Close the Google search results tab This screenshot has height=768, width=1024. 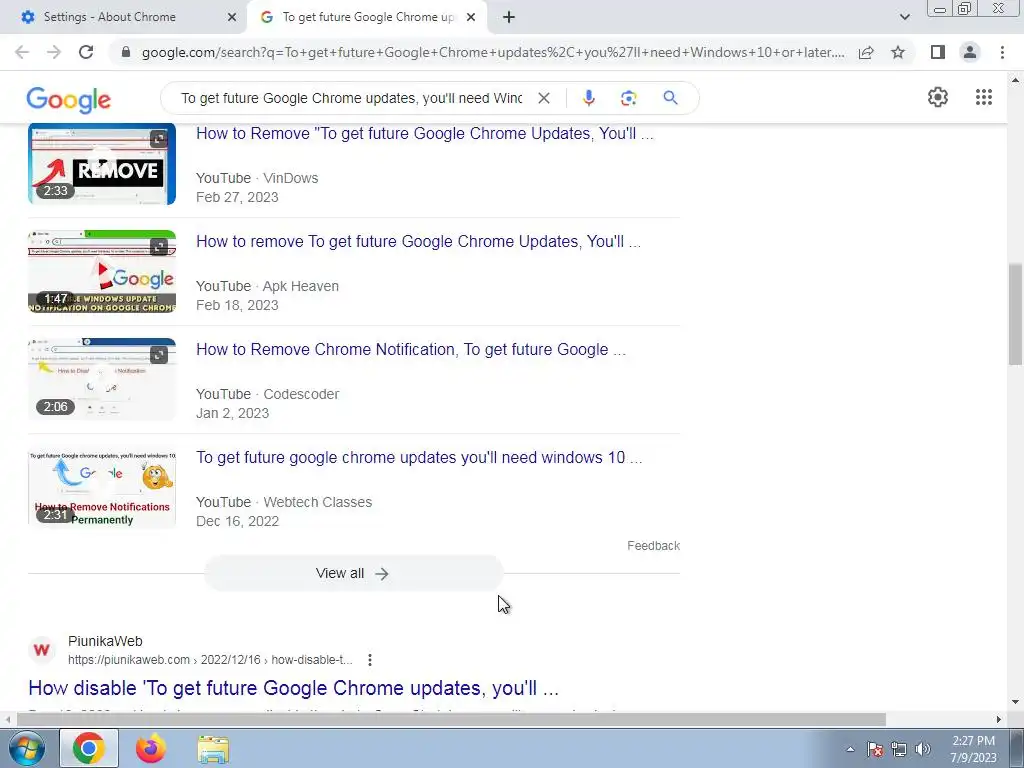click(x=471, y=18)
